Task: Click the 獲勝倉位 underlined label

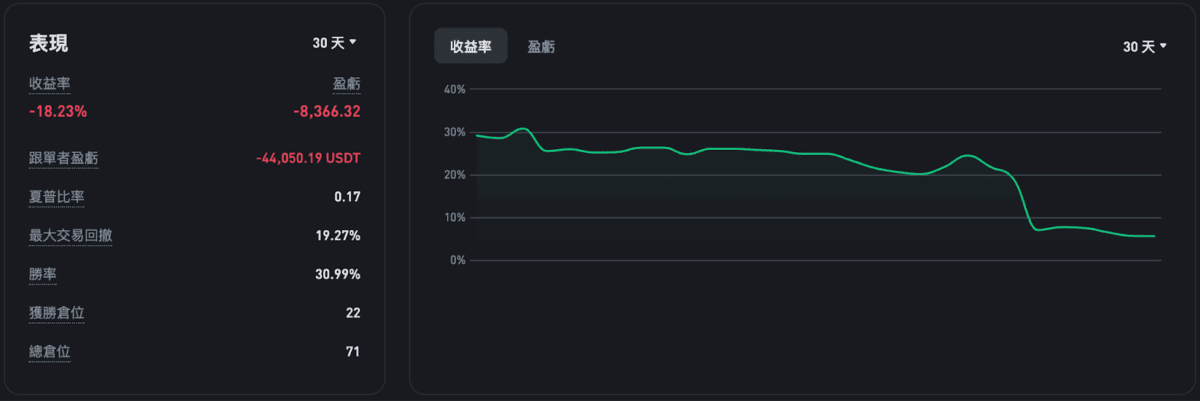Action: (x=56, y=313)
